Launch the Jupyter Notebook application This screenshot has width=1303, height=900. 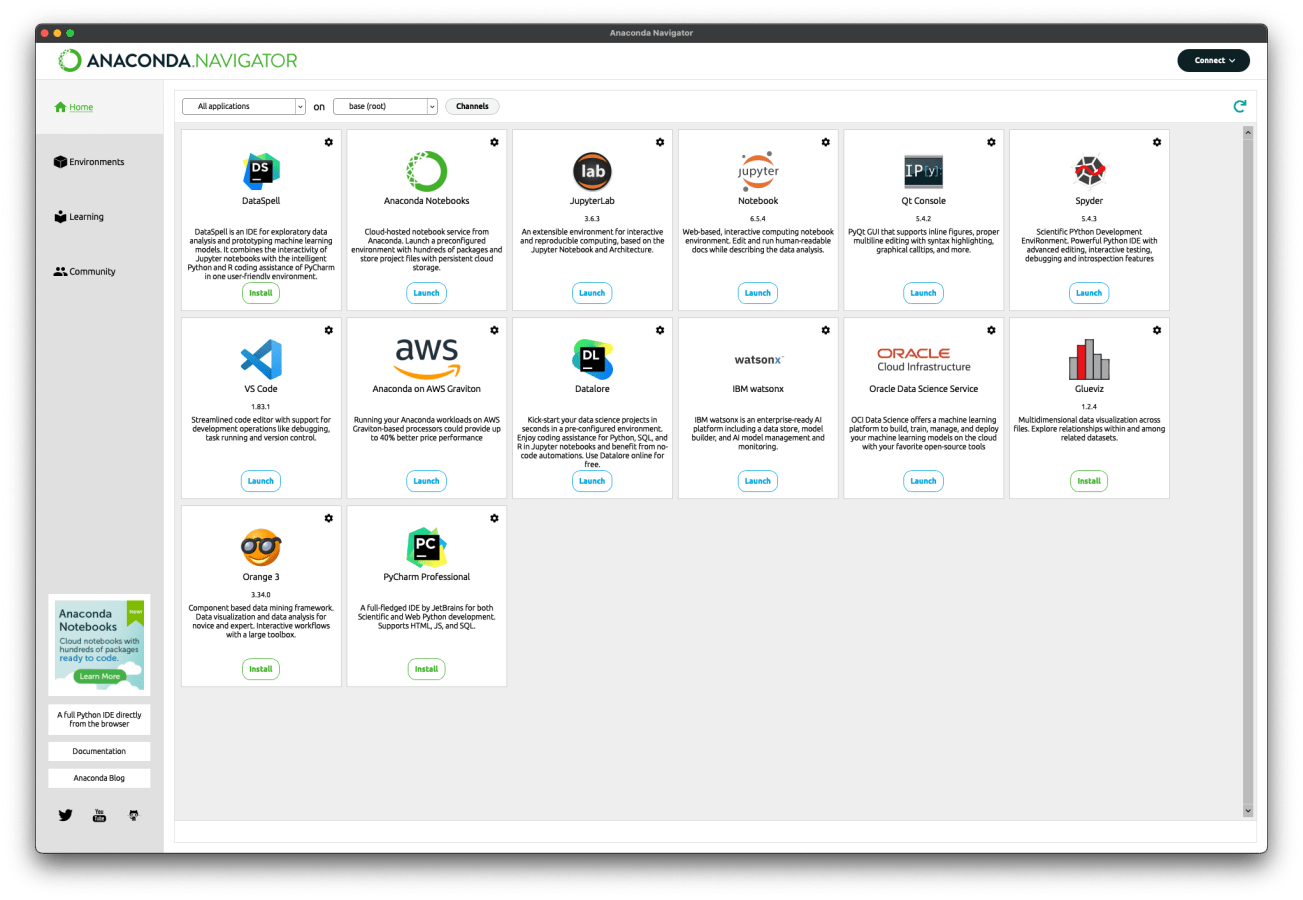point(758,293)
